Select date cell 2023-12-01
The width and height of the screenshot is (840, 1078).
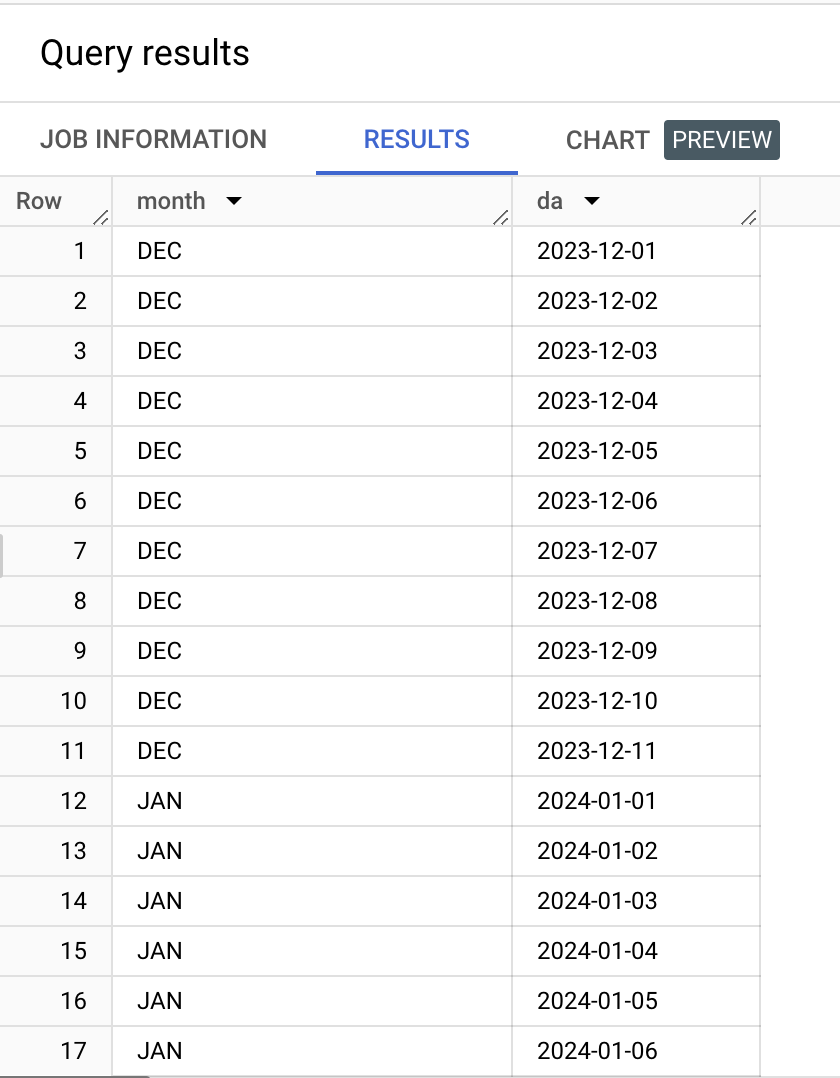point(597,251)
